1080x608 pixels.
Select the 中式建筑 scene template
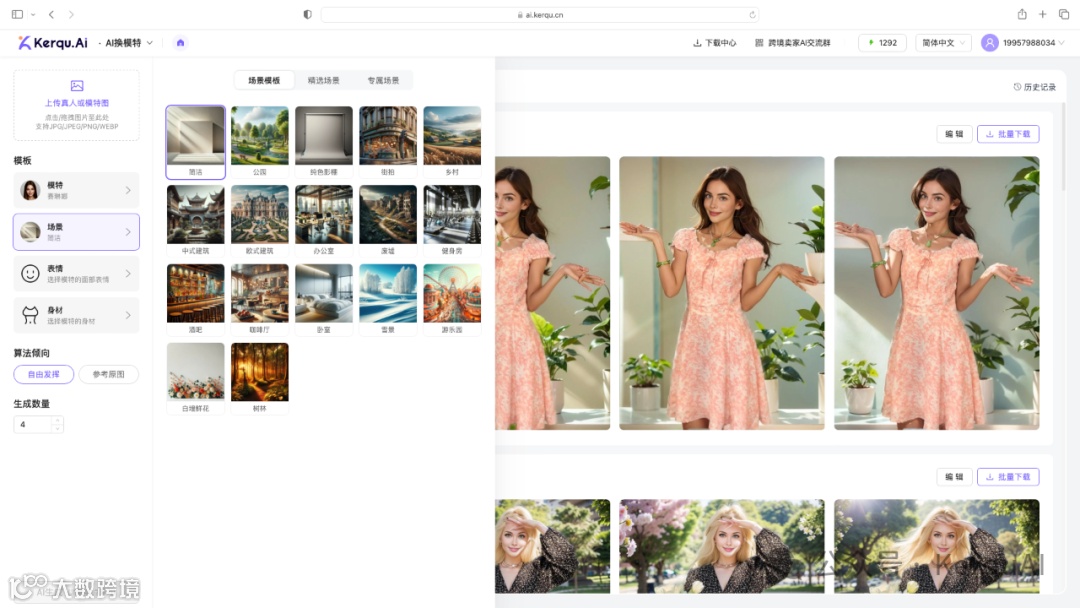[196, 220]
